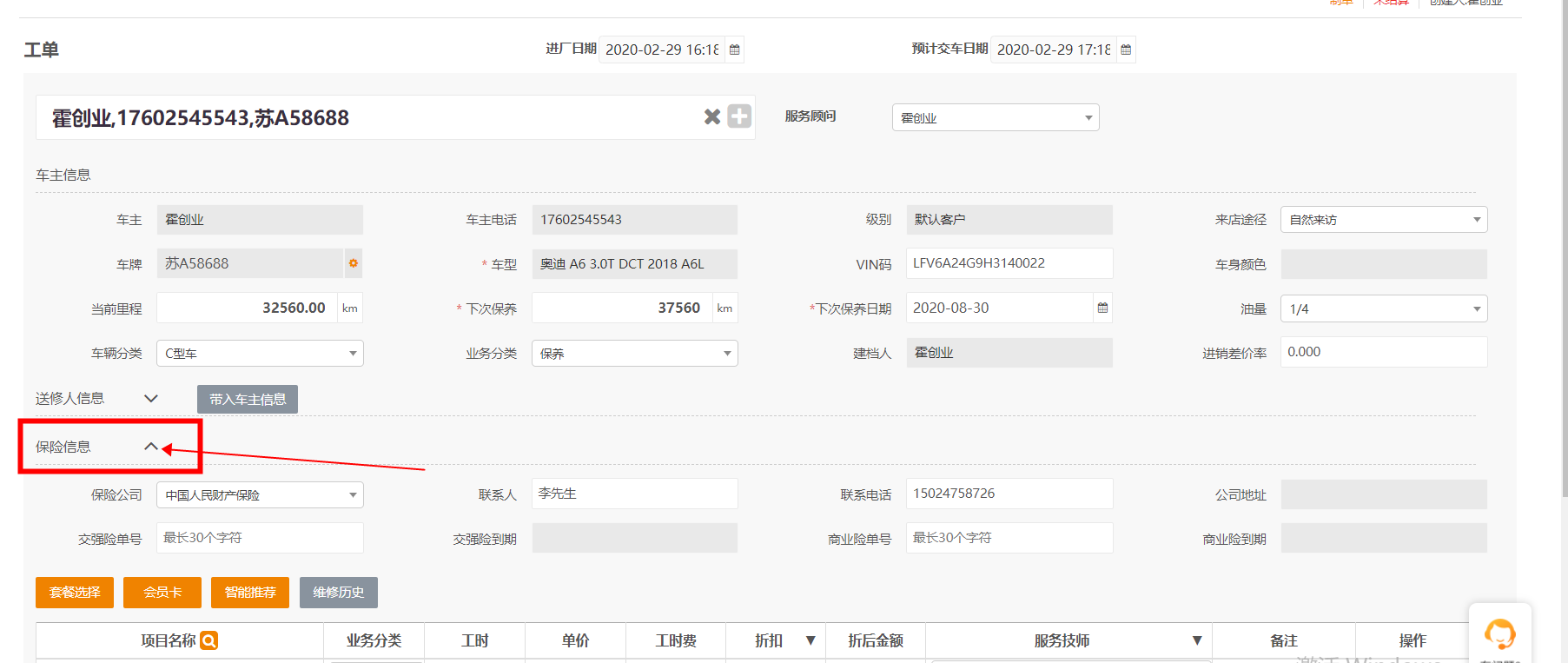This screenshot has height=663, width=1568.
Task: Click the 当前里程 field showing 32560.00
Action: pos(247,308)
